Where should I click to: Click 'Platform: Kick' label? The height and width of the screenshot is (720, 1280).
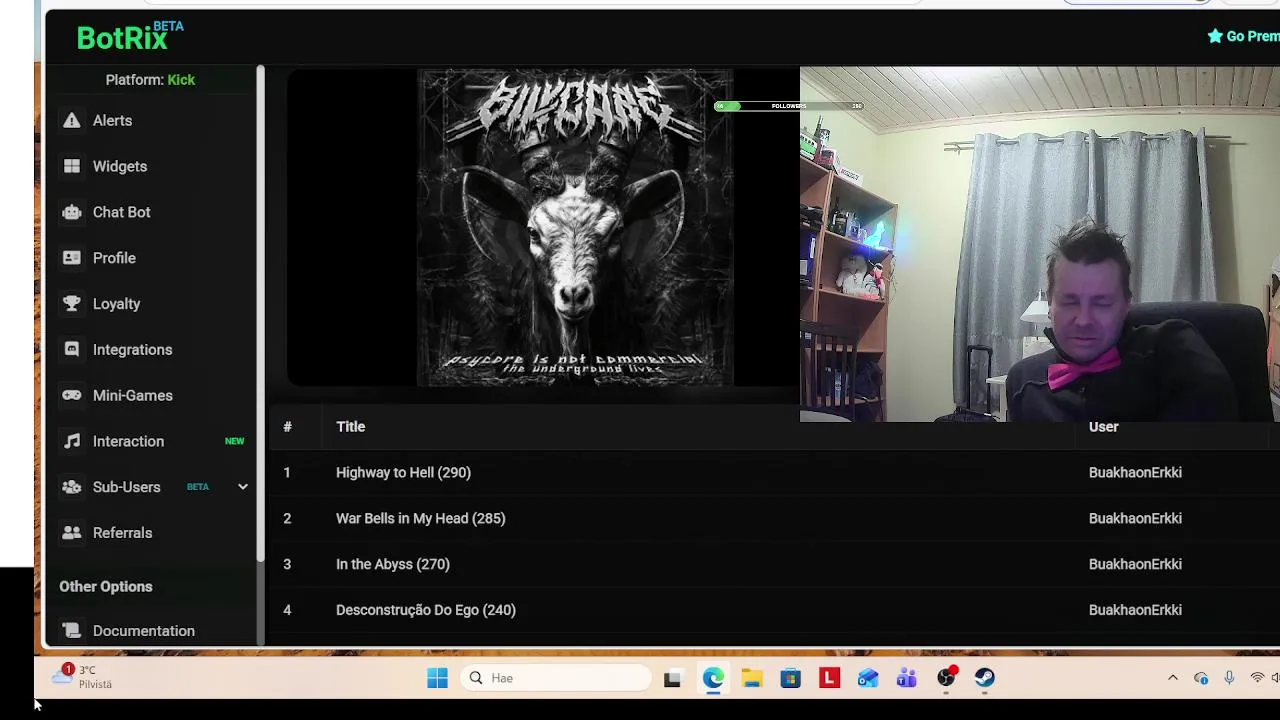click(150, 80)
